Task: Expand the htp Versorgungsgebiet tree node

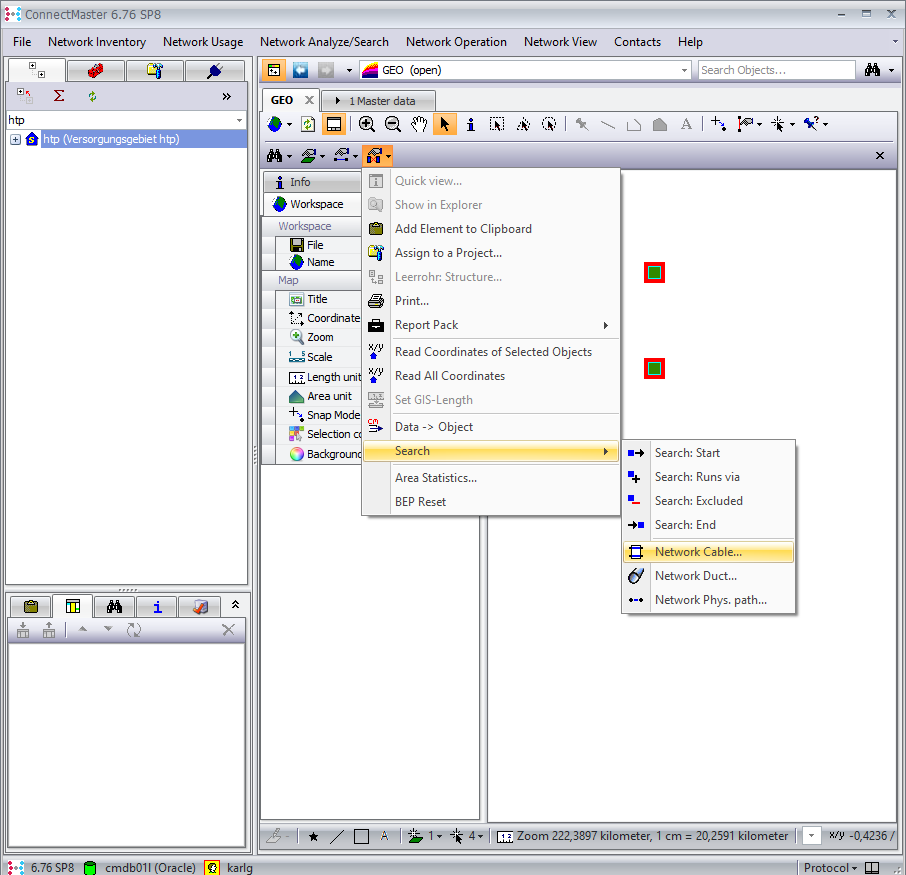Action: pos(16,139)
